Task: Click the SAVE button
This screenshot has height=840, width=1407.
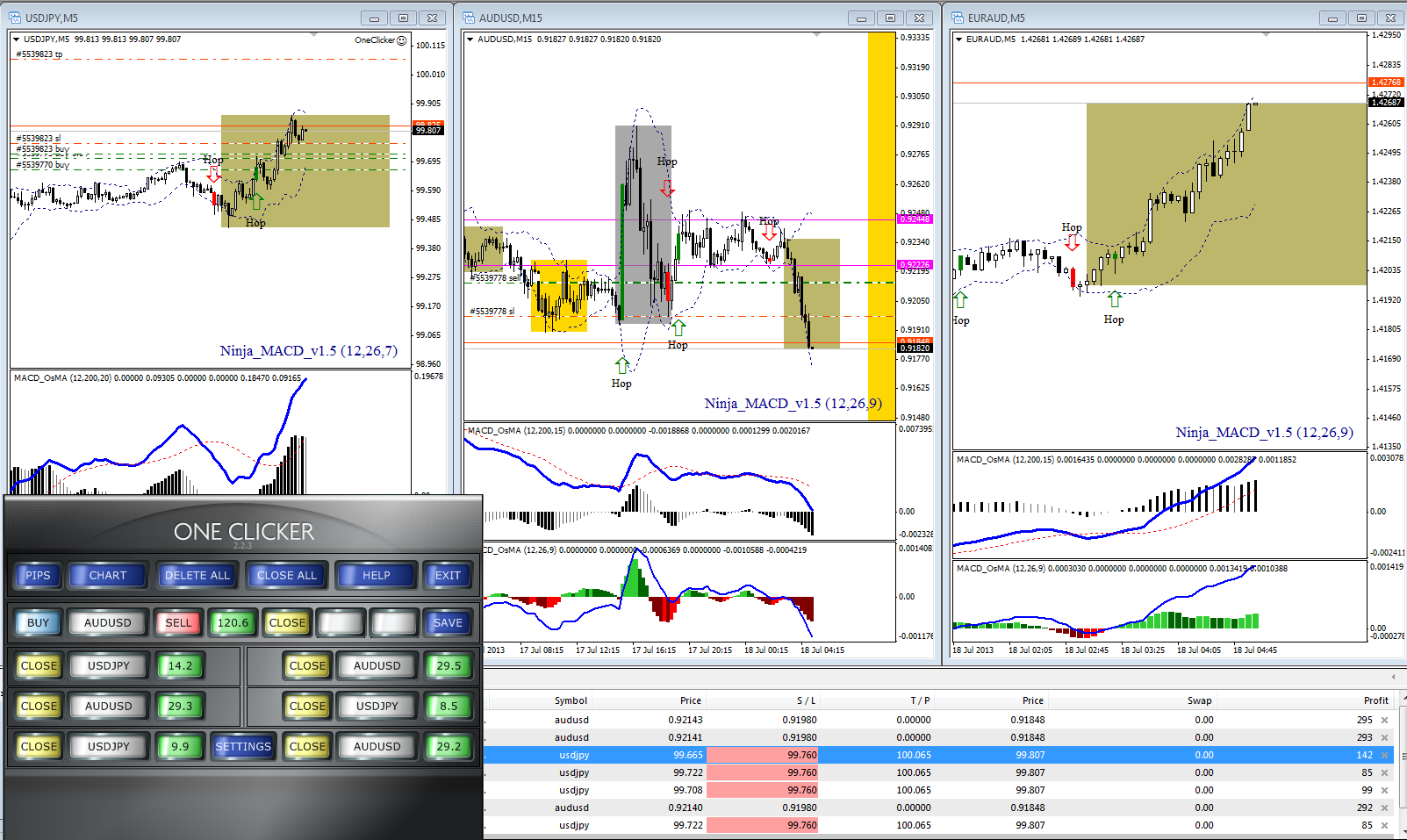Action: (448, 623)
